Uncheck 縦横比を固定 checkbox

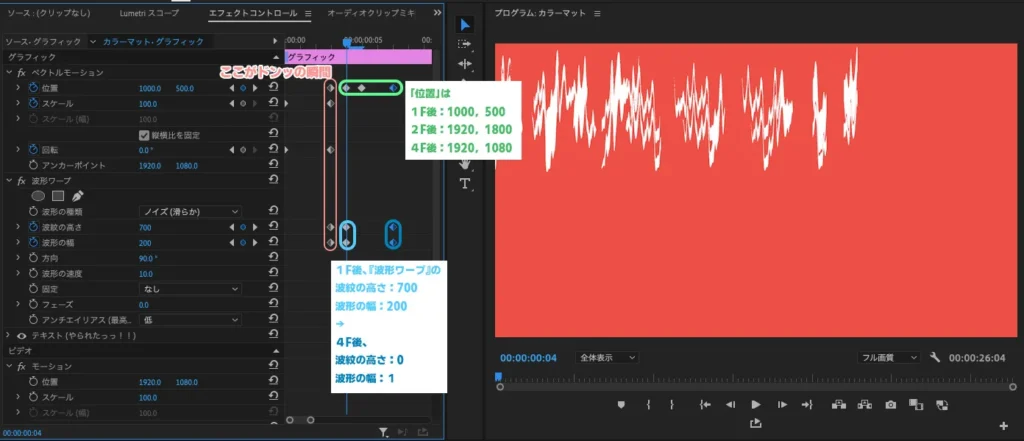[x=144, y=135]
